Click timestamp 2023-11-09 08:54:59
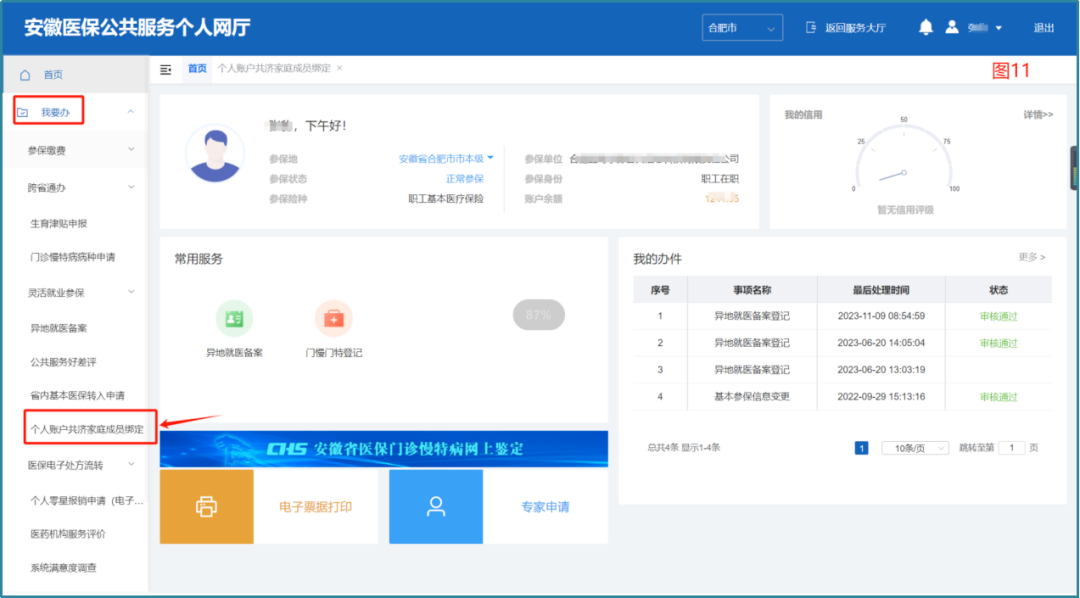 pyautogui.click(x=881, y=316)
